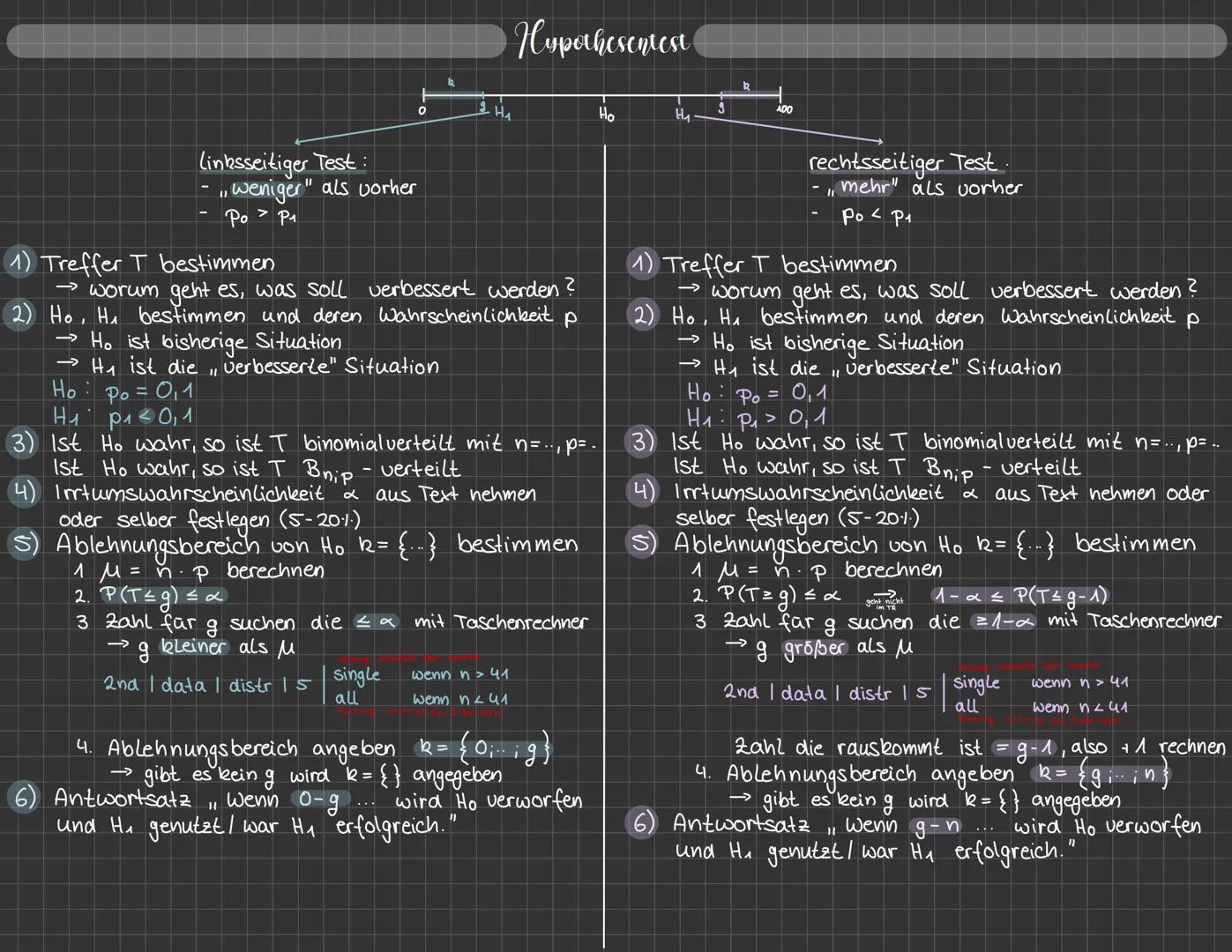Click the H0 marker on the number line
The height and width of the screenshot is (952, 1232).
[x=606, y=114]
